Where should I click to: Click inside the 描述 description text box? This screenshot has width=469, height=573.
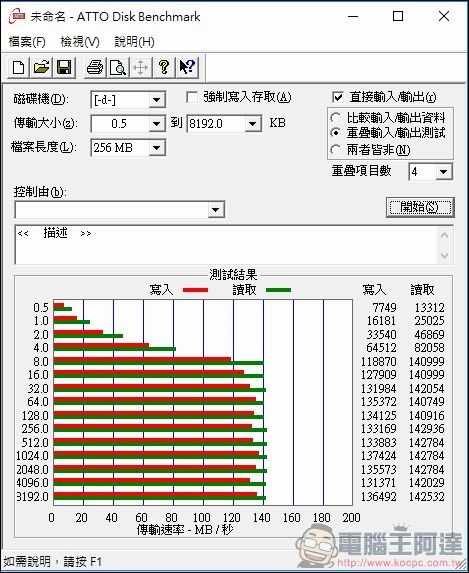(227, 245)
